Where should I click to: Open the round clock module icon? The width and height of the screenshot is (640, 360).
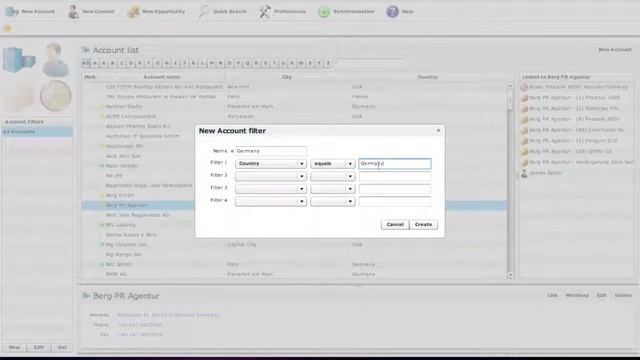[x=56, y=96]
